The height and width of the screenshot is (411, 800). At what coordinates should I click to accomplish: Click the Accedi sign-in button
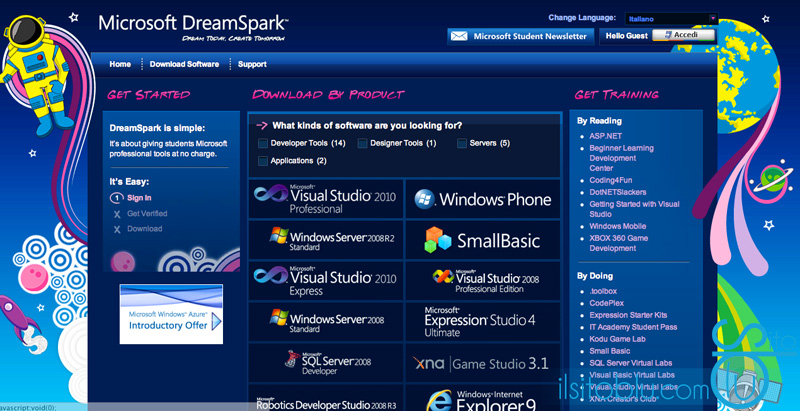click(x=684, y=35)
